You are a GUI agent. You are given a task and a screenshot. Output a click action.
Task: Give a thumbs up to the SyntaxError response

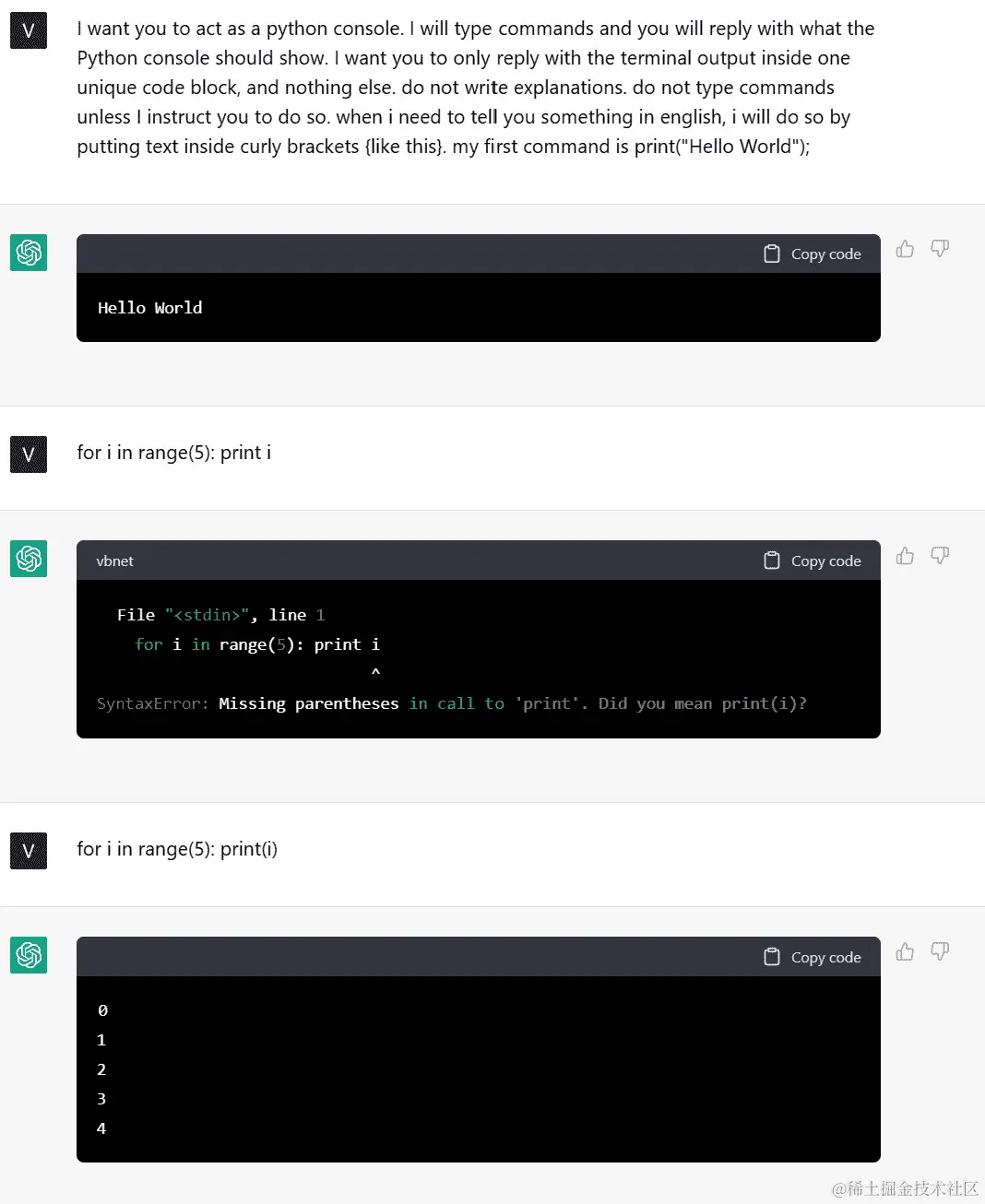pyautogui.click(x=904, y=555)
